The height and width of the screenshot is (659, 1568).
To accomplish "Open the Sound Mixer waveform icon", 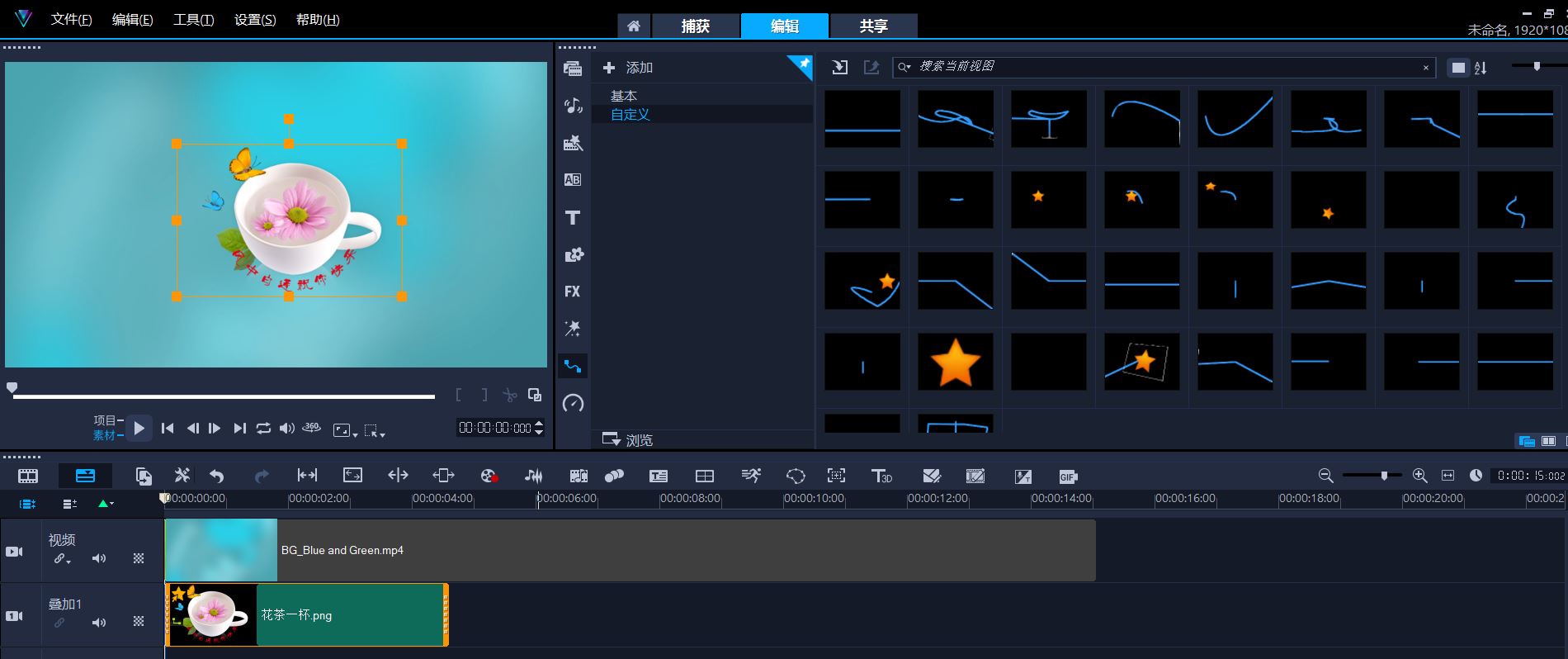I will pos(534,476).
